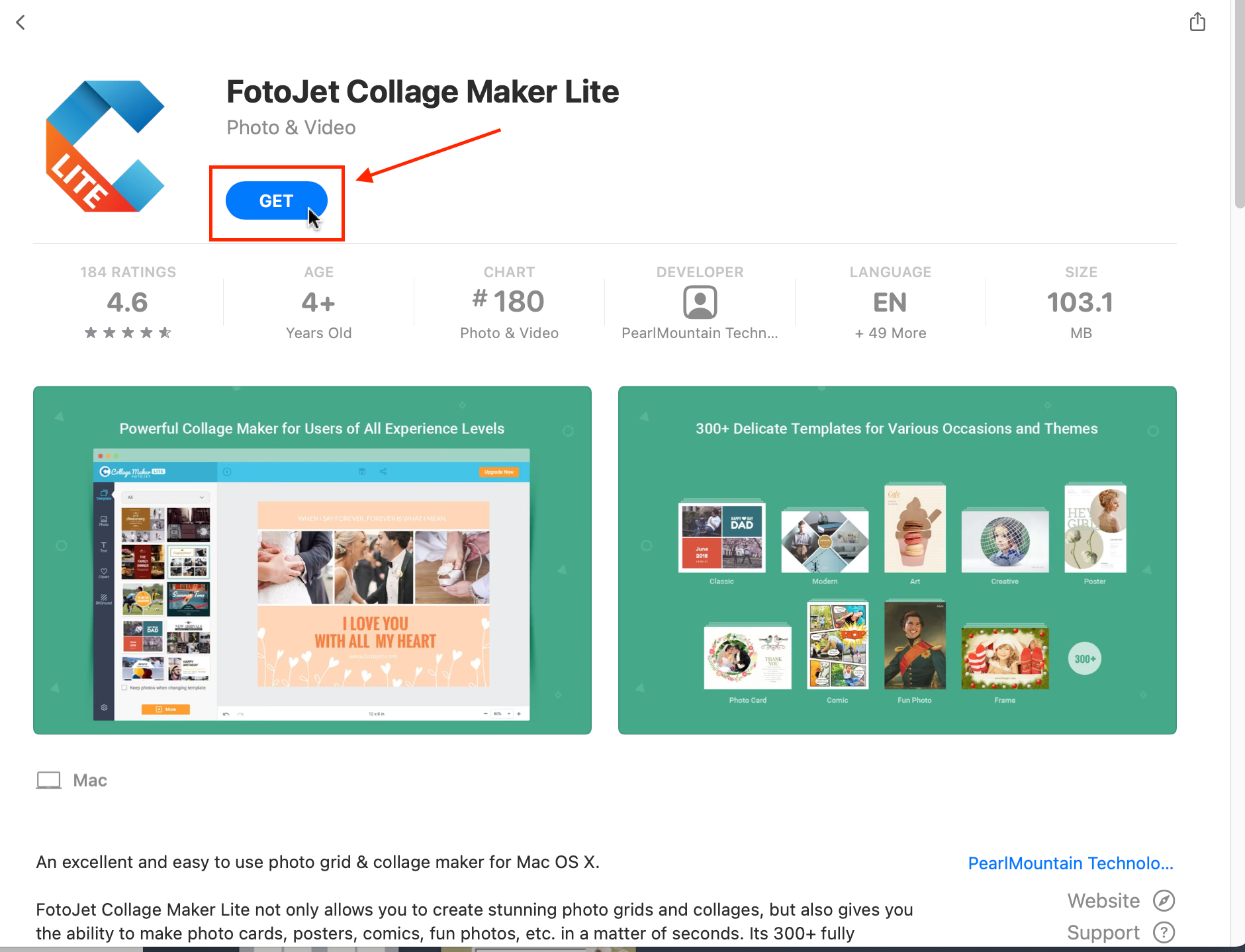The height and width of the screenshot is (952, 1245).
Task: Open the PearlMountain developer profile icon
Action: (x=700, y=302)
